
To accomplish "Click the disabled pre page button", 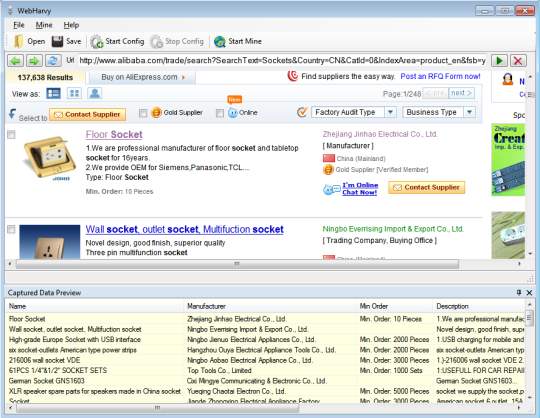I will 436,93.
